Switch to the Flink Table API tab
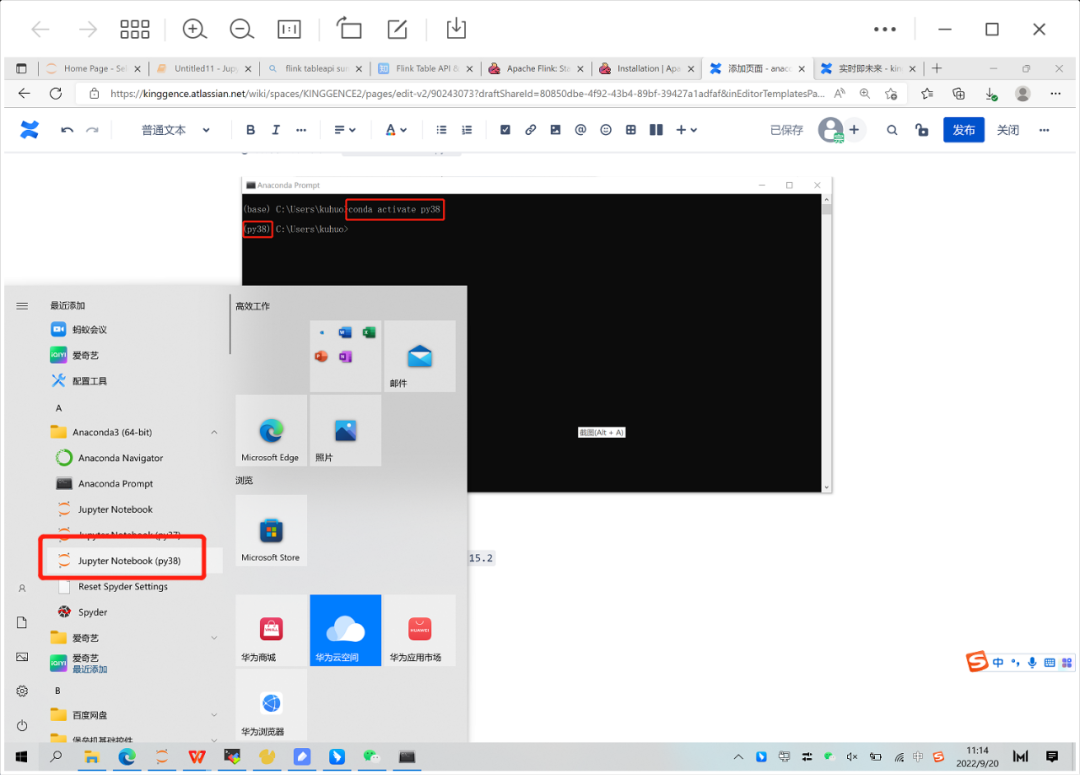1080x775 pixels. (425, 68)
